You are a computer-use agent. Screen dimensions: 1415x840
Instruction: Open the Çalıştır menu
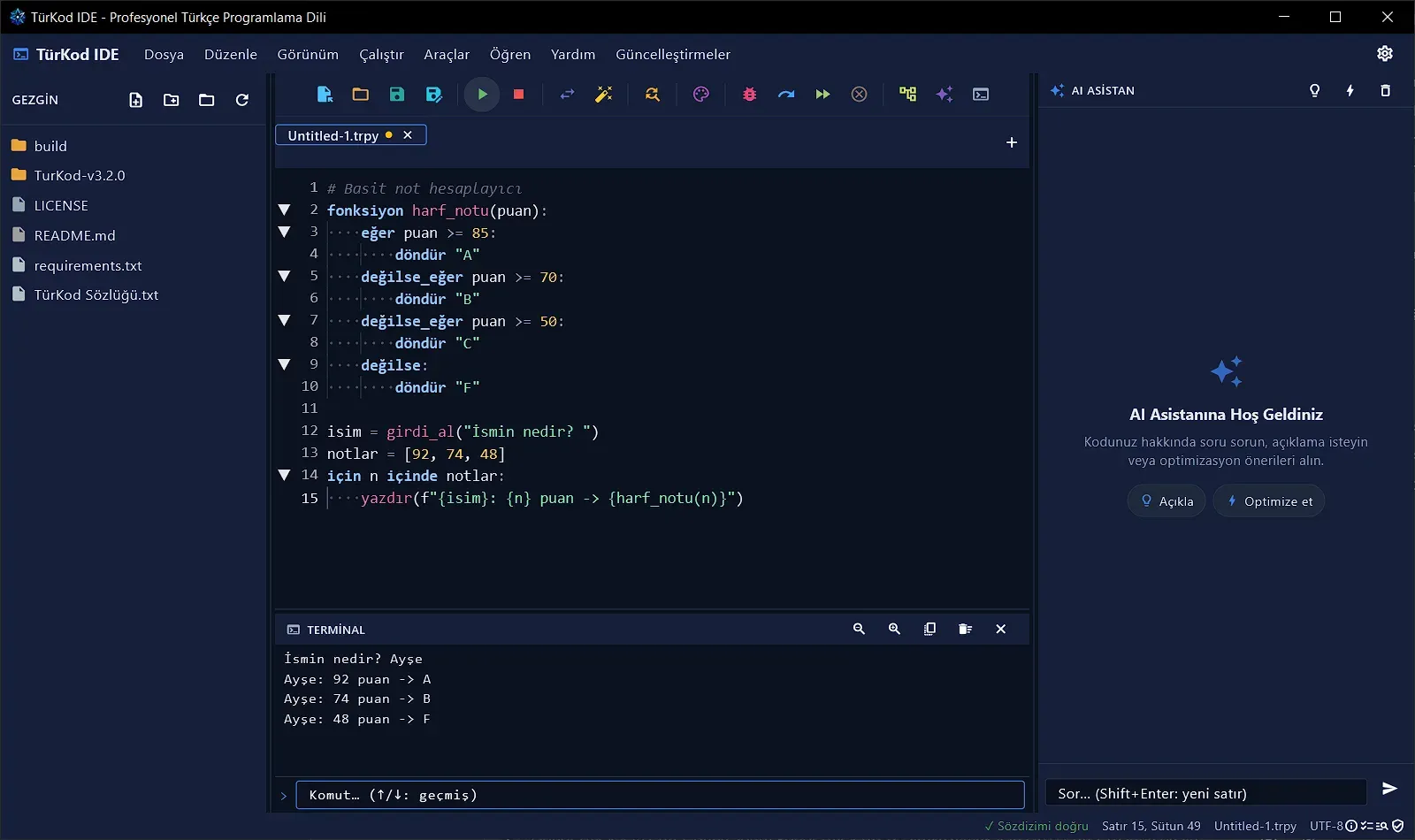point(381,54)
